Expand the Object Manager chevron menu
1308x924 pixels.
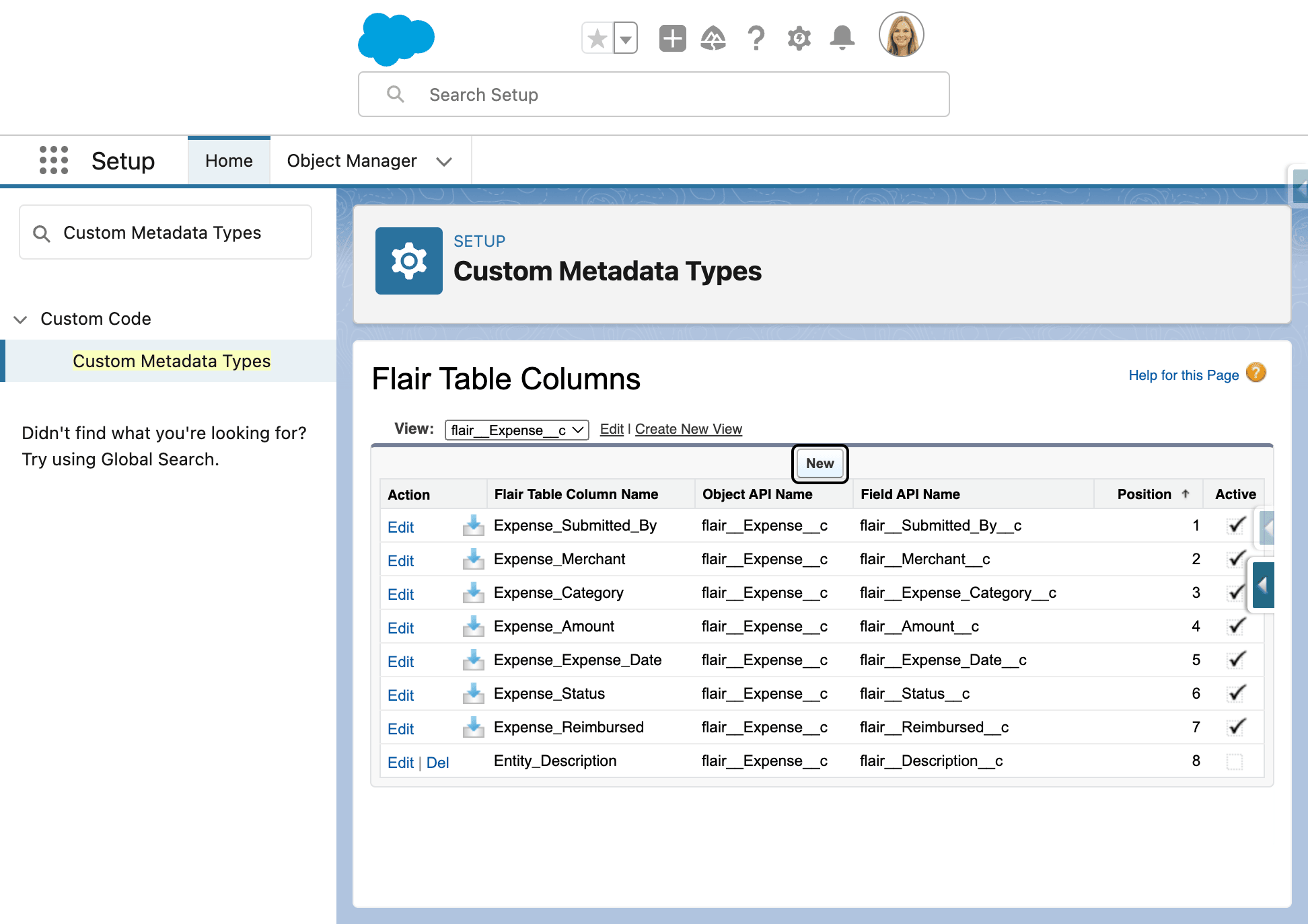[443, 161]
